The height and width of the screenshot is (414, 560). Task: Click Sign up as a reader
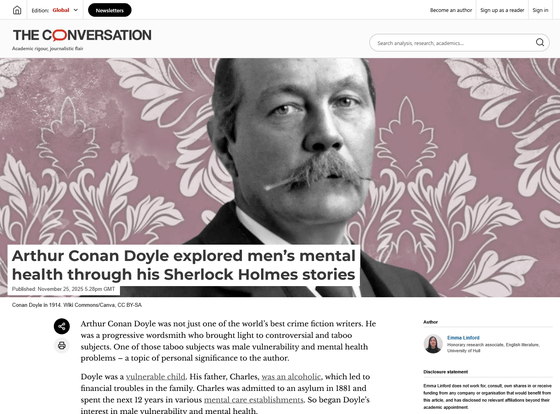click(502, 10)
